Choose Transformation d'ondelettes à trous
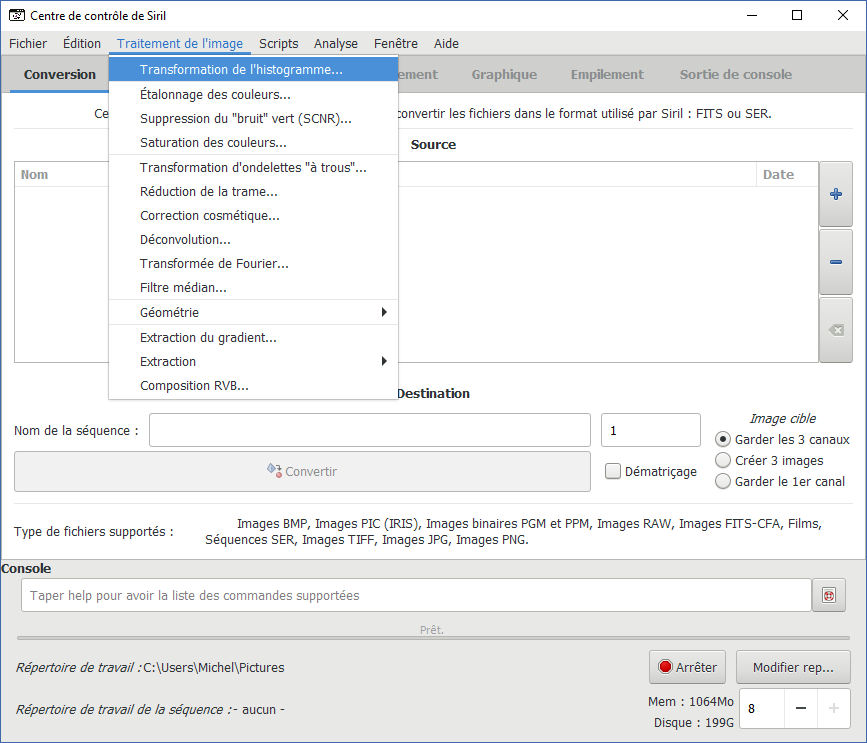Screen dimensions: 867x743 tap(253, 168)
